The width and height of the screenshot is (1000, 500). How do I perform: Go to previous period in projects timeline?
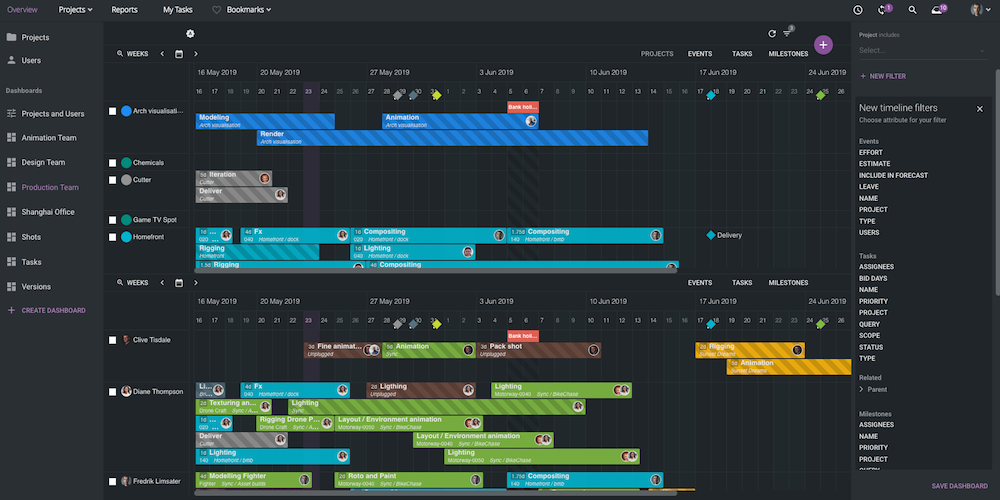coord(162,54)
